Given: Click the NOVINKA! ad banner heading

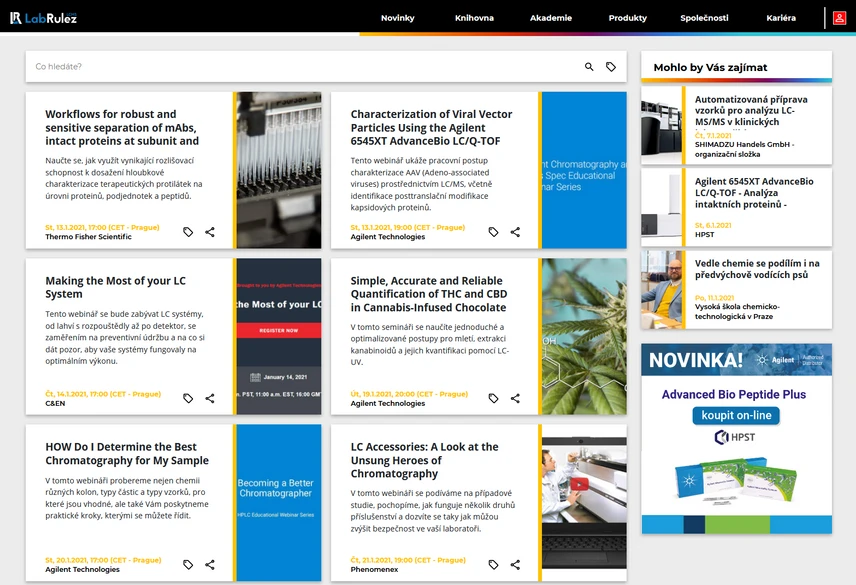Looking at the screenshot, I should 696,360.
